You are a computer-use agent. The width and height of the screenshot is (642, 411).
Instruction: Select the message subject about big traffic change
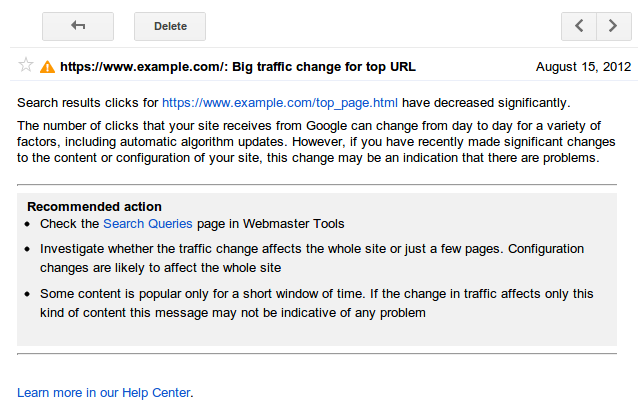point(238,67)
